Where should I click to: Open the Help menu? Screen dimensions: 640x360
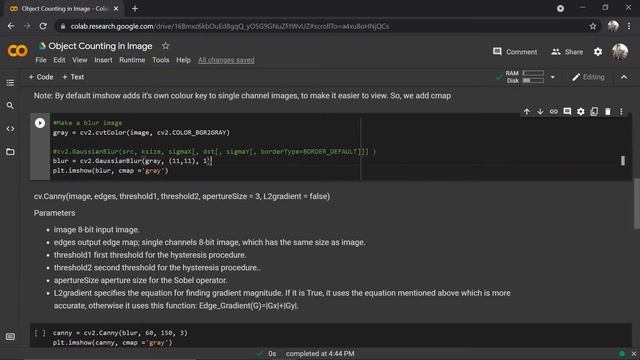[x=183, y=60]
